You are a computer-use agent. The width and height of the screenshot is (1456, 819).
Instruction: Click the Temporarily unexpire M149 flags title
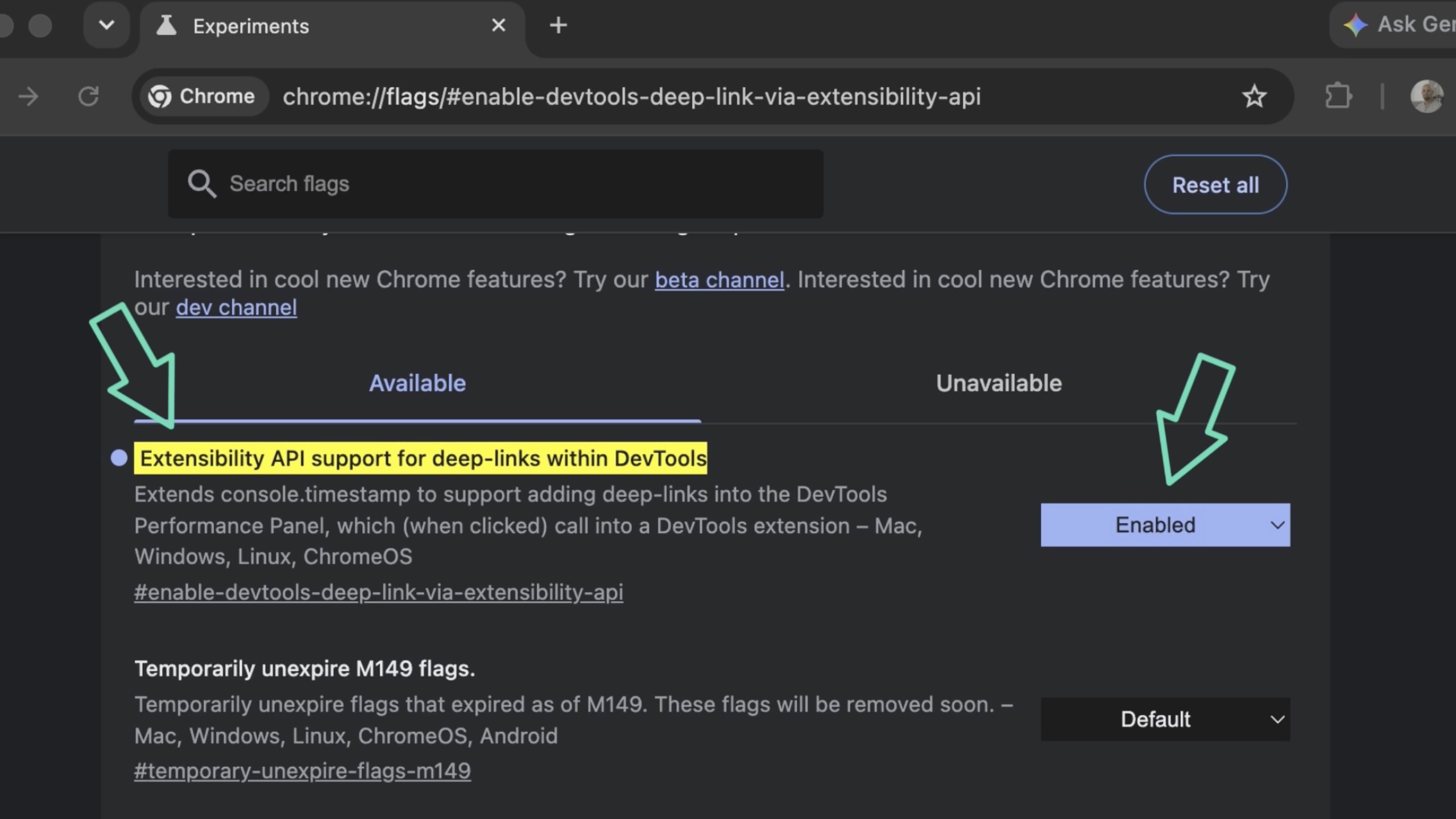[304, 669]
